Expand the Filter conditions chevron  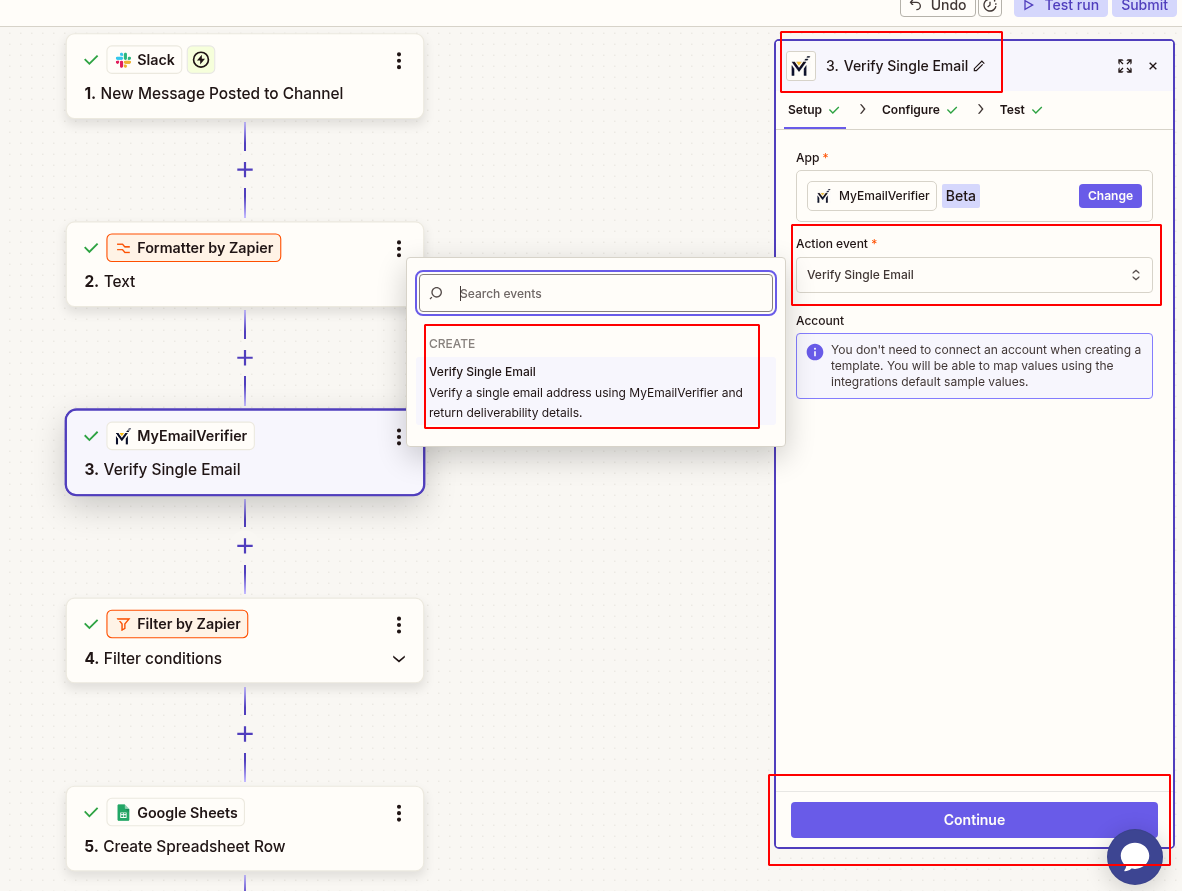[x=399, y=658]
